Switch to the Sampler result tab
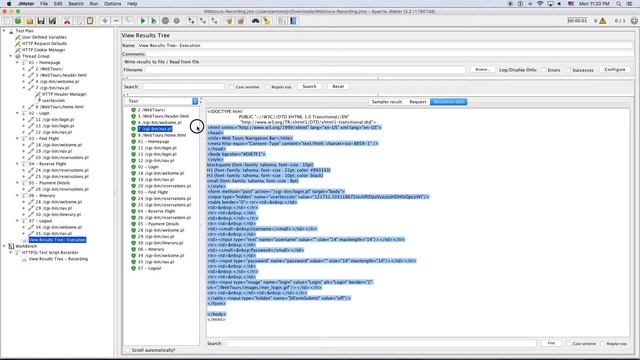This screenshot has height=360, width=640. click(x=387, y=102)
